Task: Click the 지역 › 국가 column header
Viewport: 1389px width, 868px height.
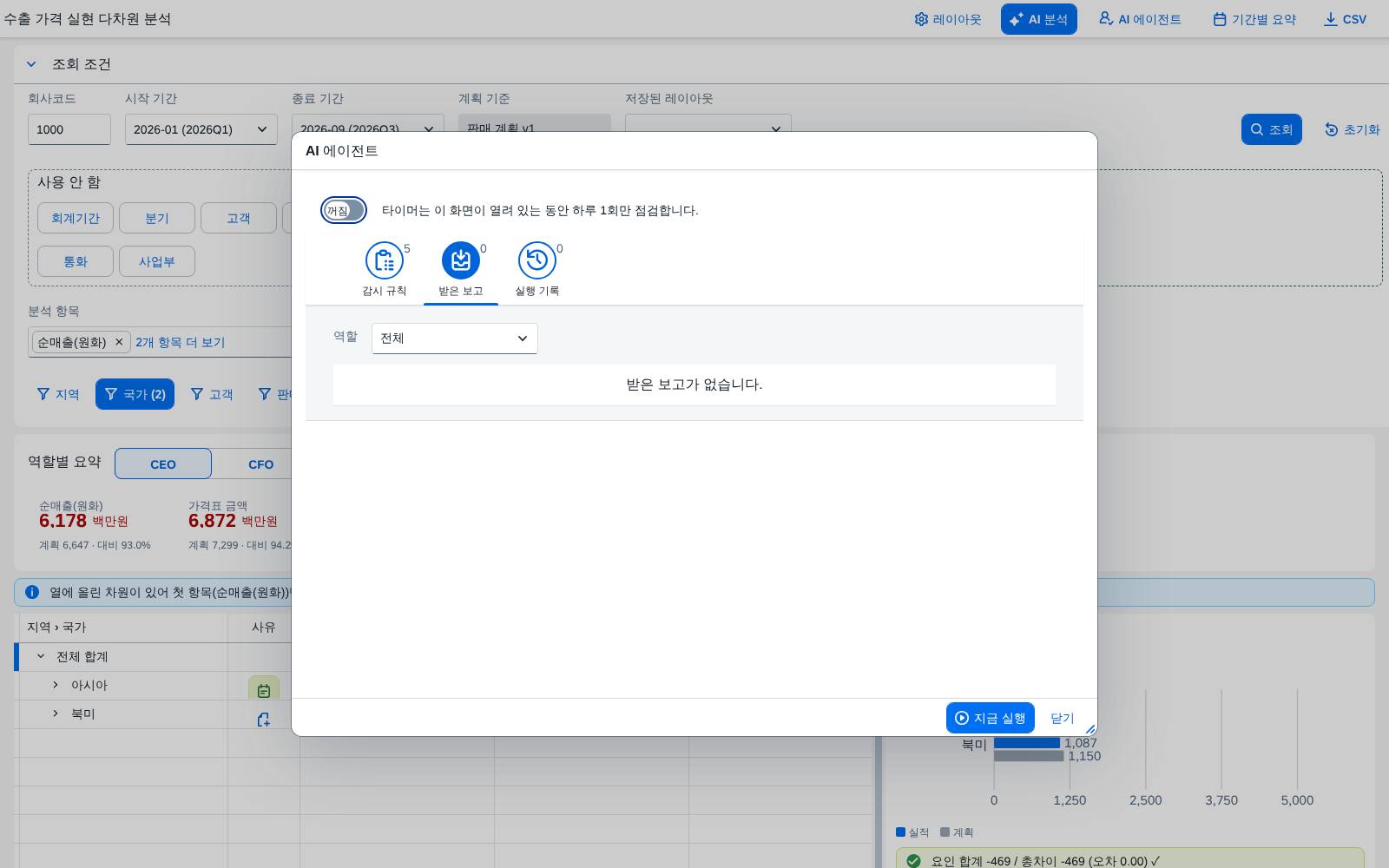Action: click(x=122, y=628)
